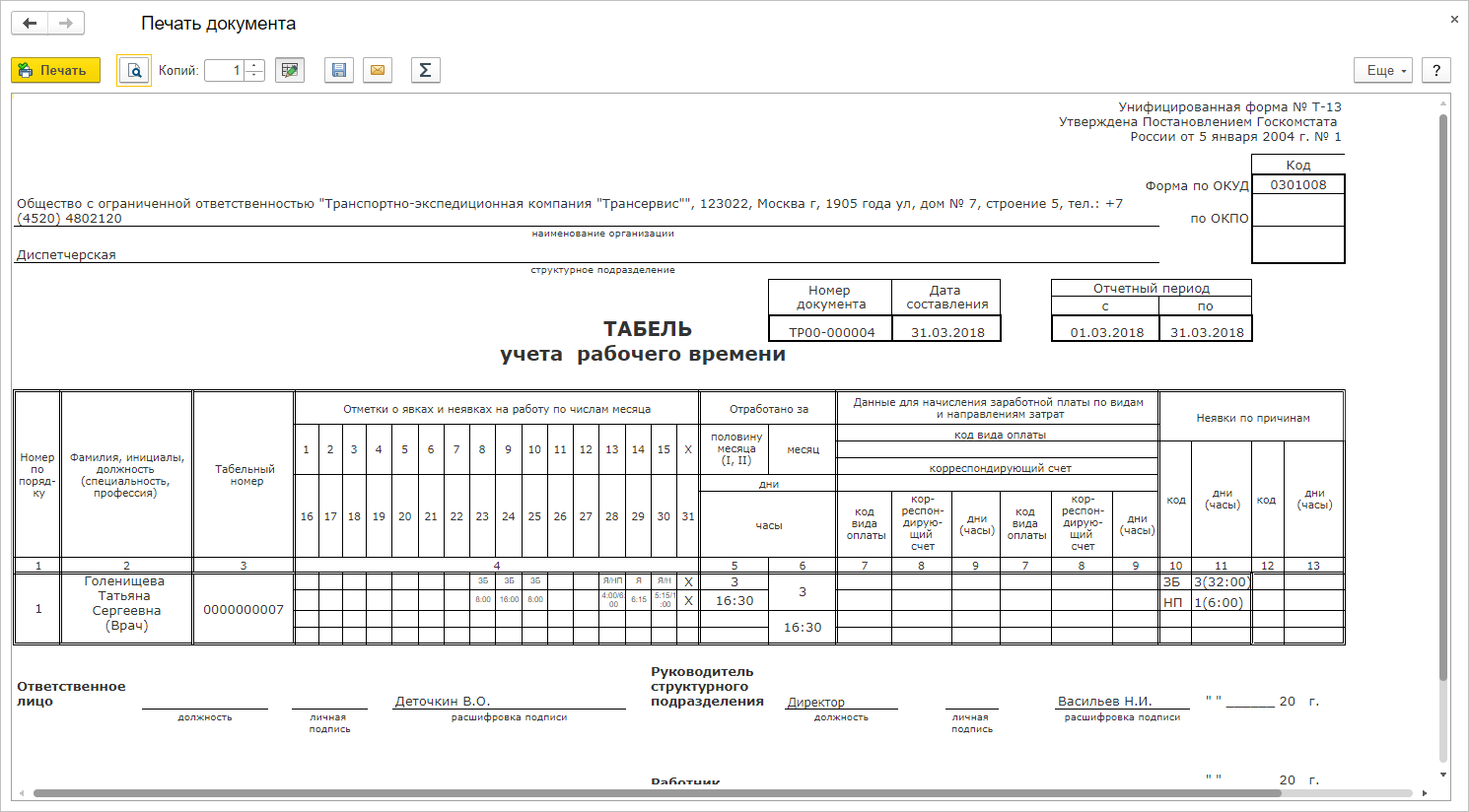Increase the number of copies with up arrow
This screenshot has width=1469, height=812.
254,66
